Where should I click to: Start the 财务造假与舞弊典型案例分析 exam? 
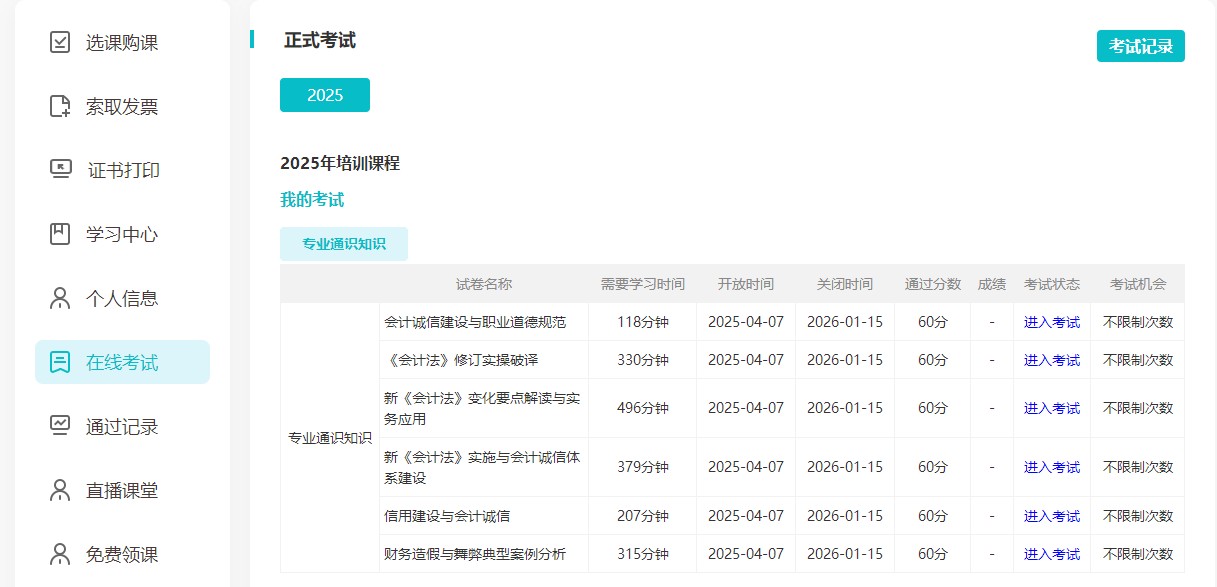pyautogui.click(x=1051, y=553)
